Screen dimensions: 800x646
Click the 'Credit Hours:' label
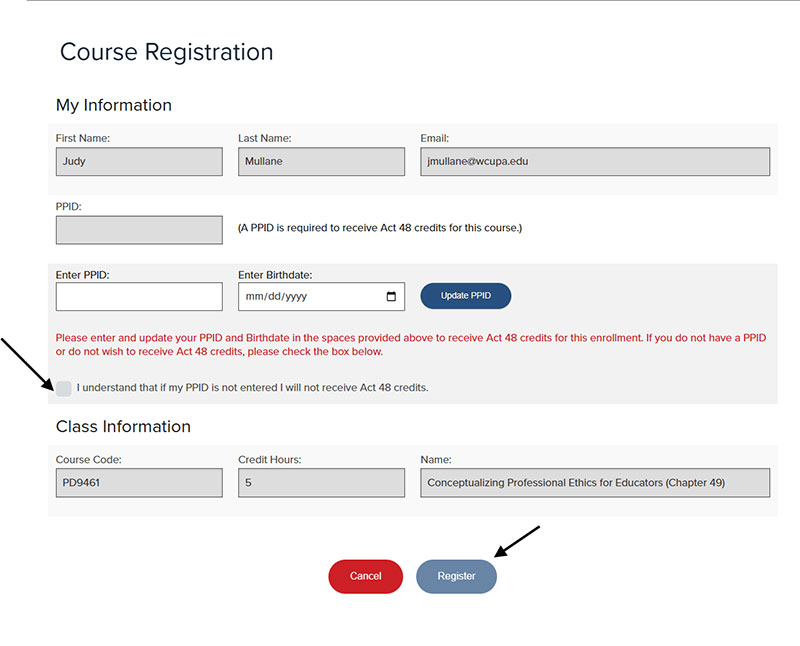[x=270, y=460]
